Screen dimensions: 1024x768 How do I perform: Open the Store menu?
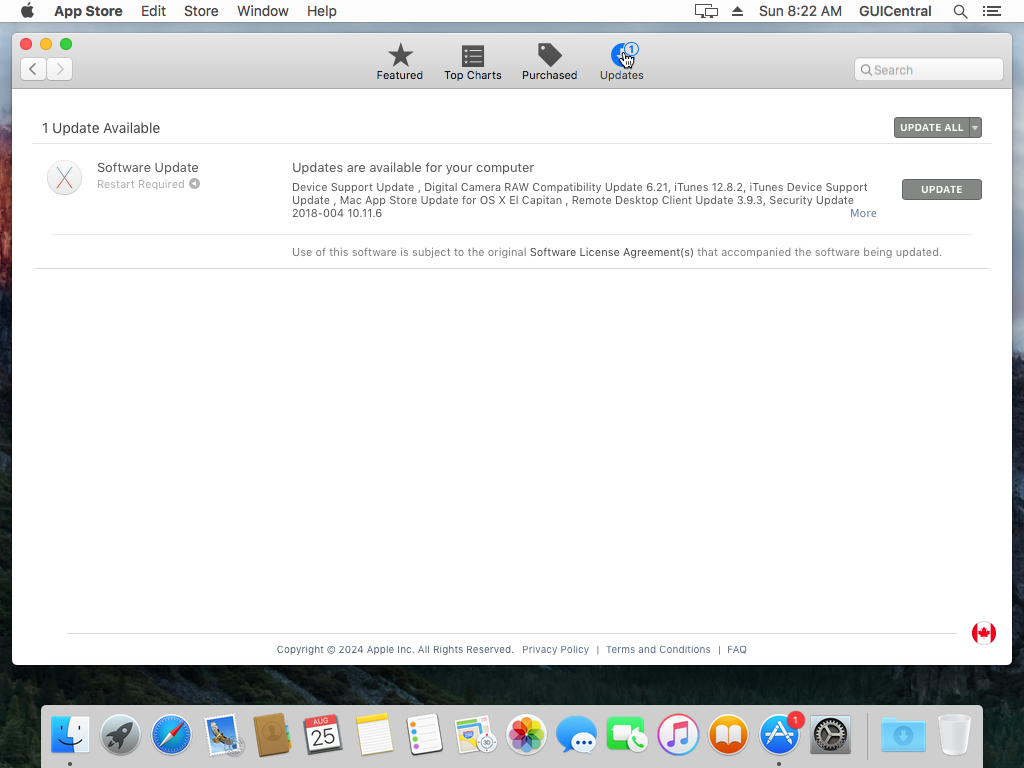tap(201, 11)
